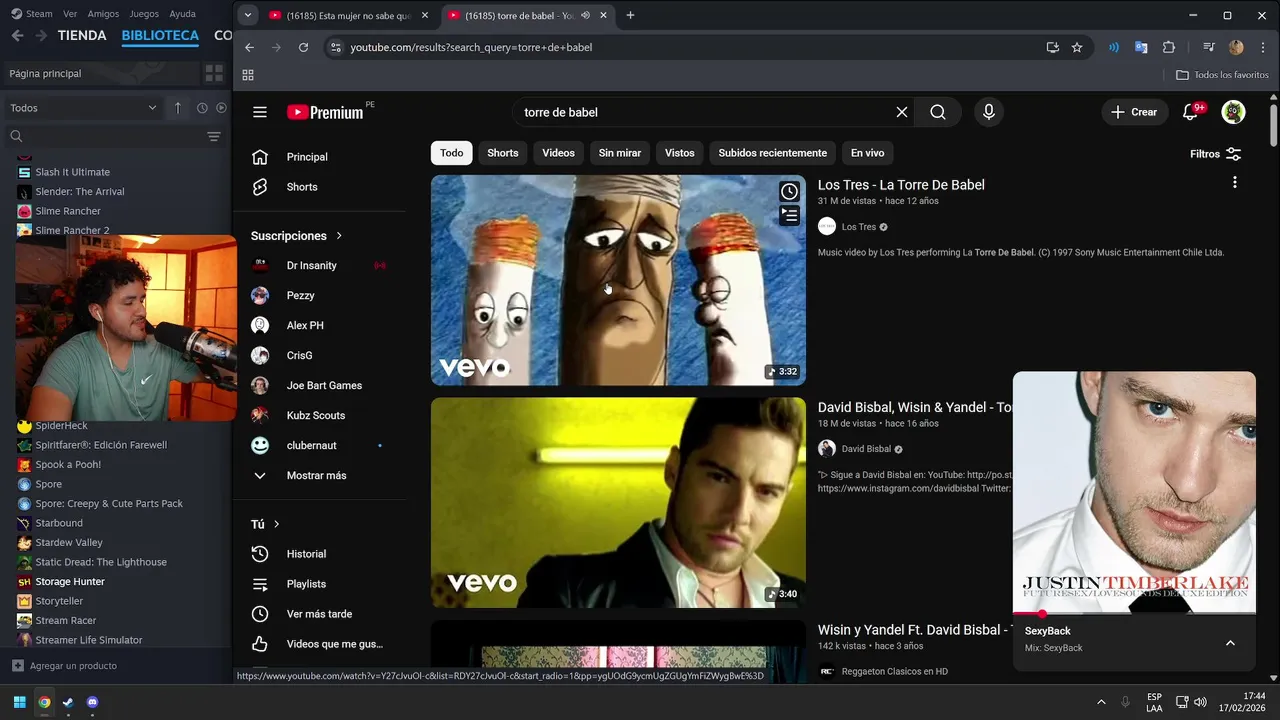The image size is (1280, 720).
Task: Select the Todo filter chip
Action: [x=452, y=153]
